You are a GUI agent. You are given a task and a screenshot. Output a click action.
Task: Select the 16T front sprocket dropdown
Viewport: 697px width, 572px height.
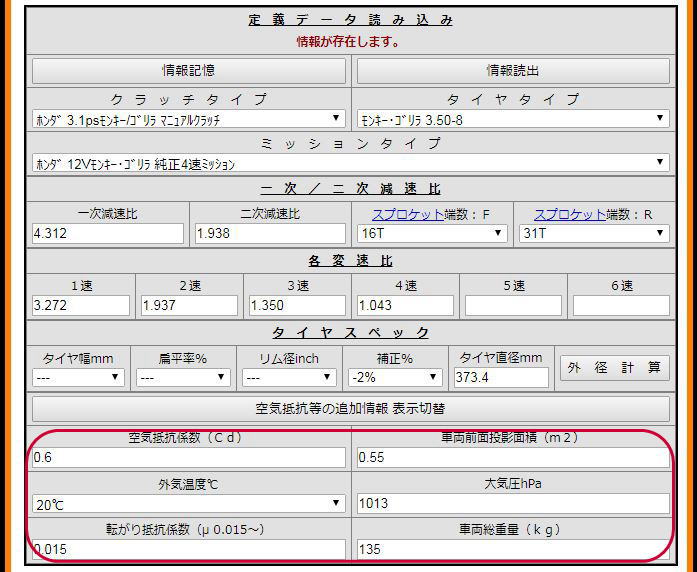(432, 233)
